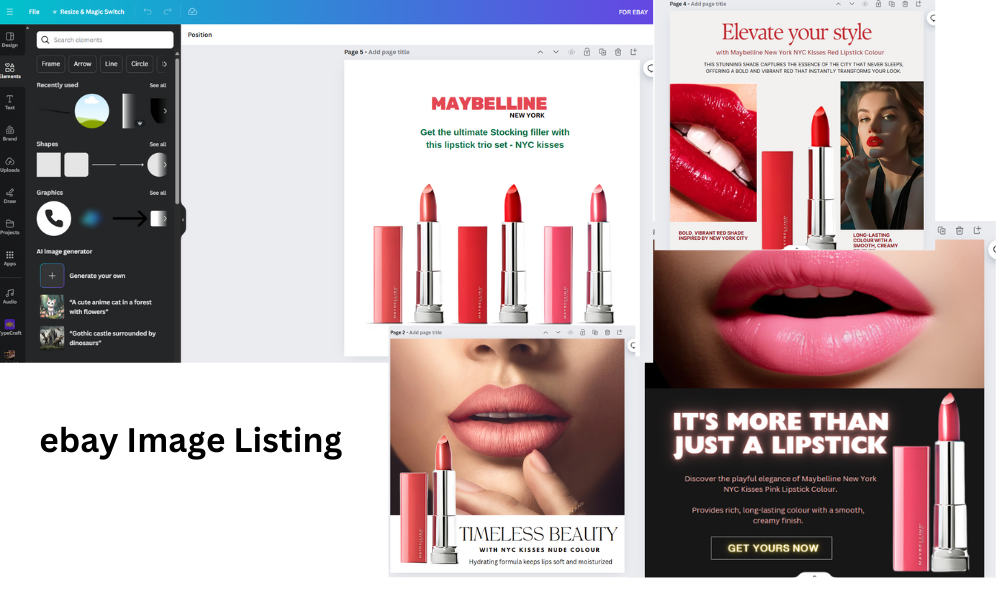Screen dimensions: 1004x591
Task: Open the Projects side panel
Action: click(10, 227)
